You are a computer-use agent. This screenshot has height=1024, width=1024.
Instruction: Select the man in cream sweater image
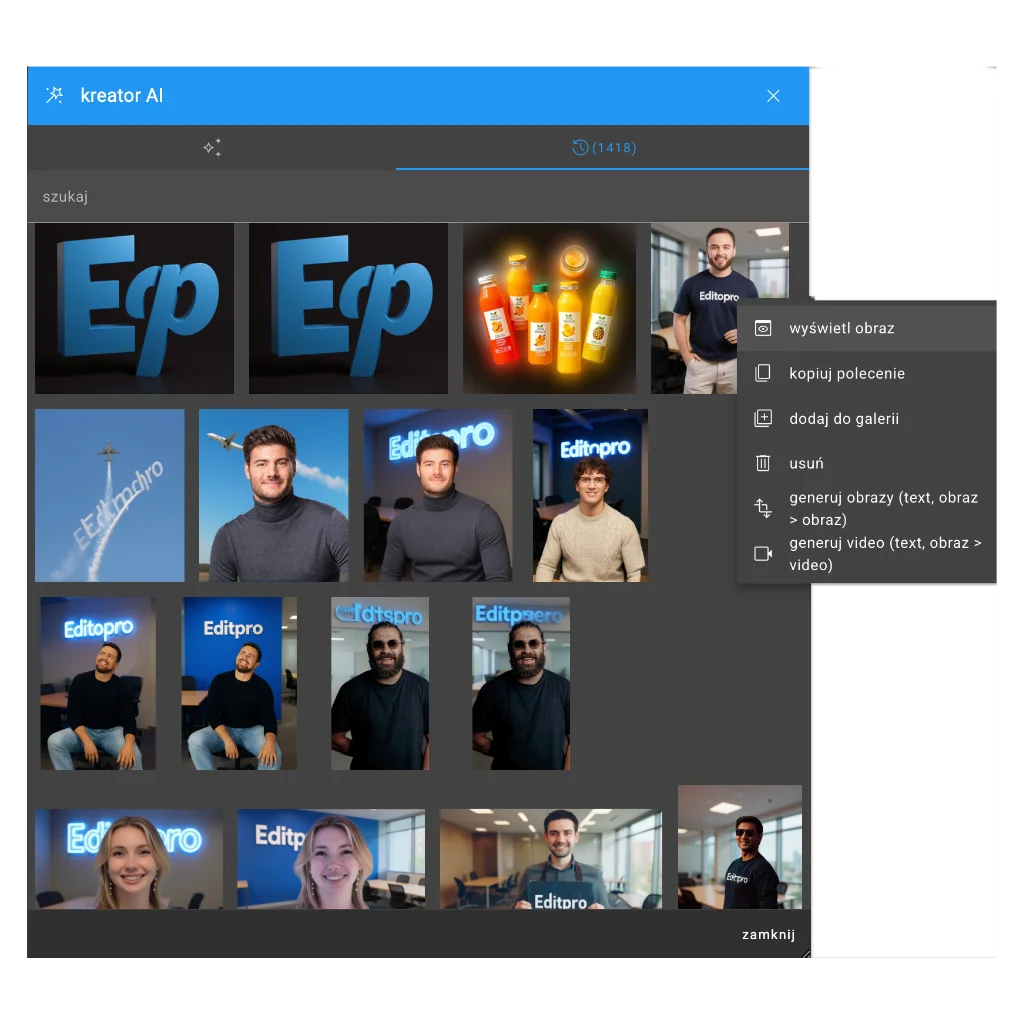pyautogui.click(x=590, y=495)
